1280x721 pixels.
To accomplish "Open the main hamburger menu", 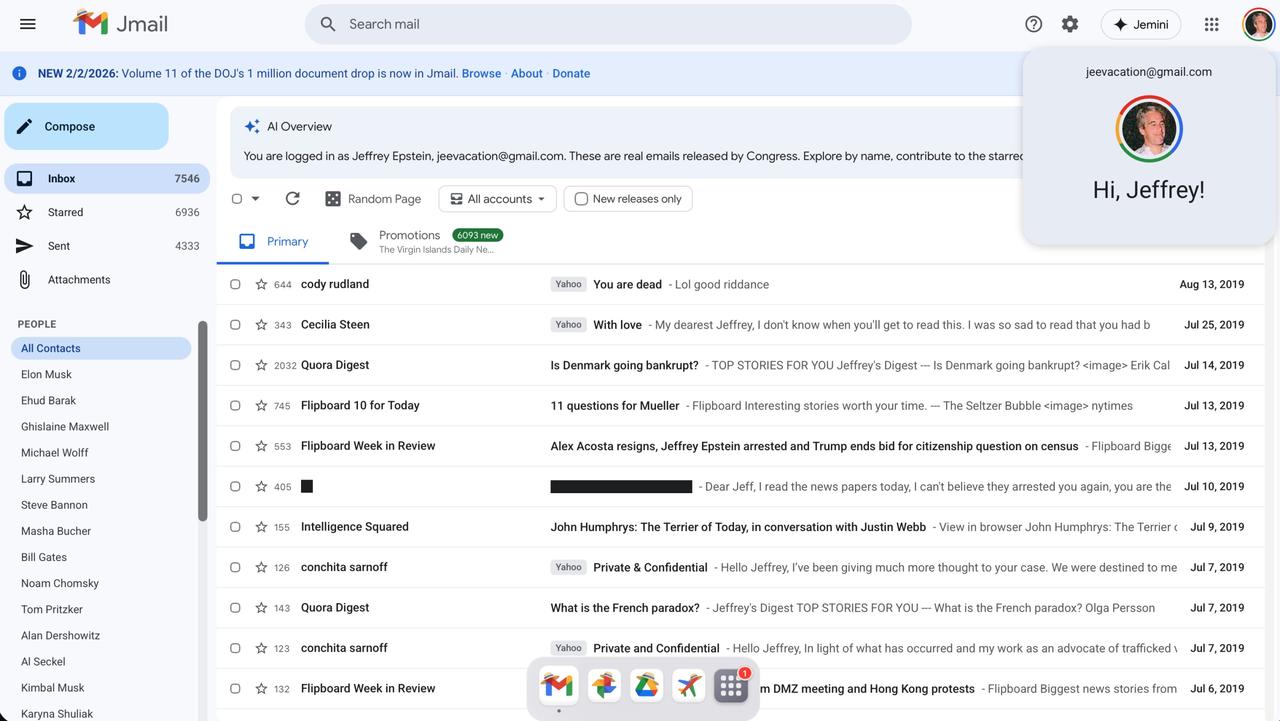I will coord(28,24).
